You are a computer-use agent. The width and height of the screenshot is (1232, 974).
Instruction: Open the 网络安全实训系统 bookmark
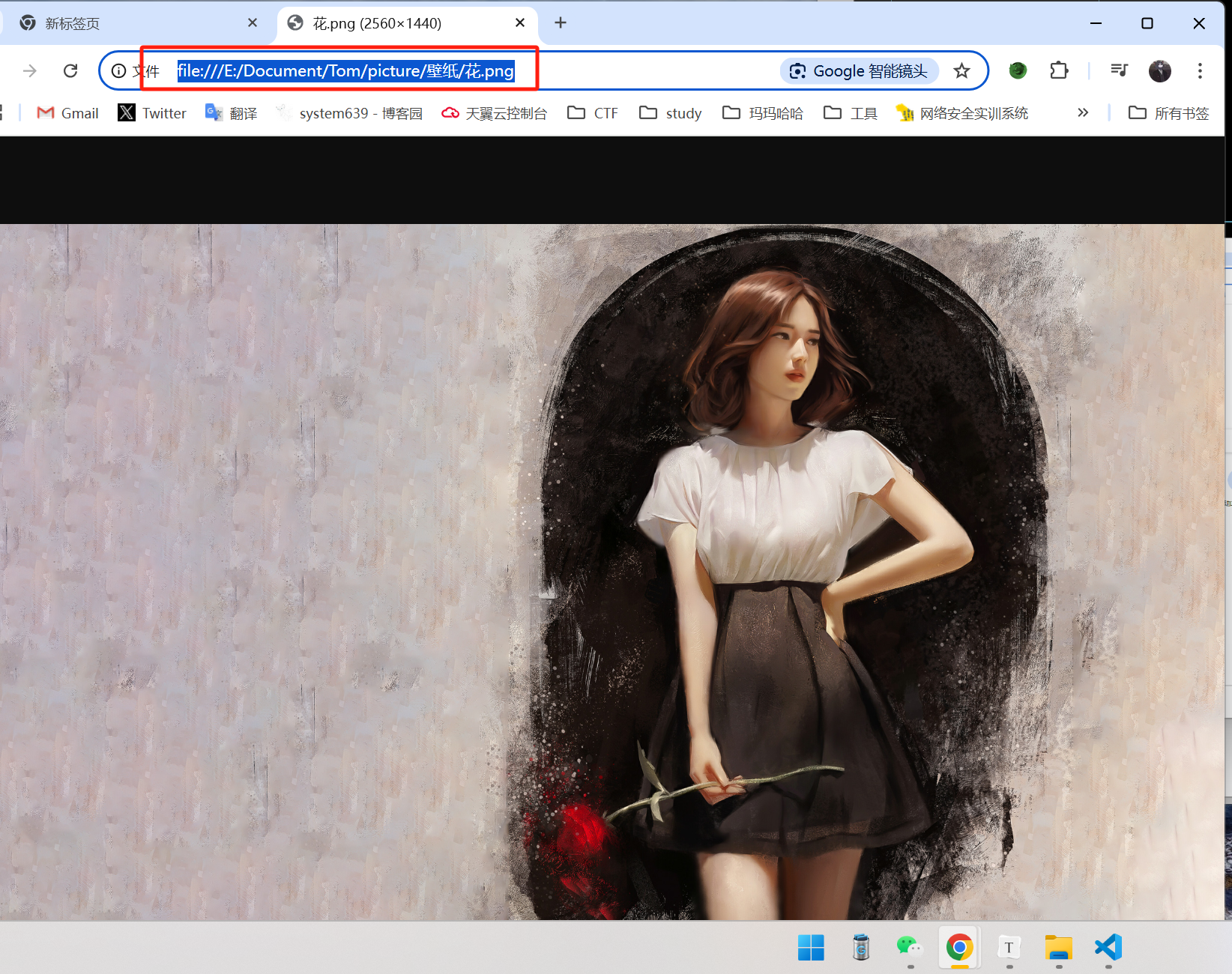pos(962,113)
